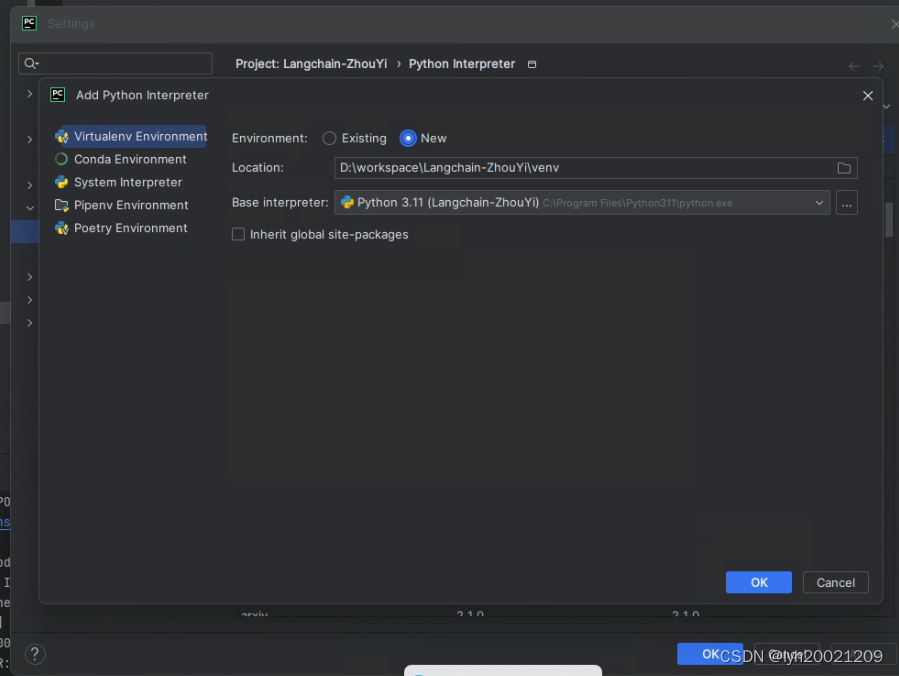
Task: Select the New environment radio button
Action: click(408, 138)
